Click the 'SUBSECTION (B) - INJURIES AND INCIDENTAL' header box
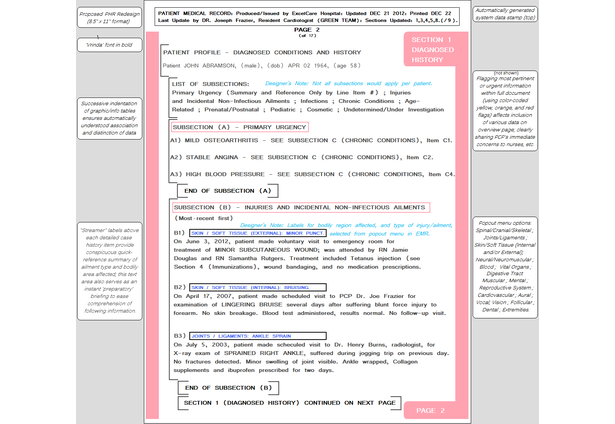The width and height of the screenshot is (615, 424). 301,207
